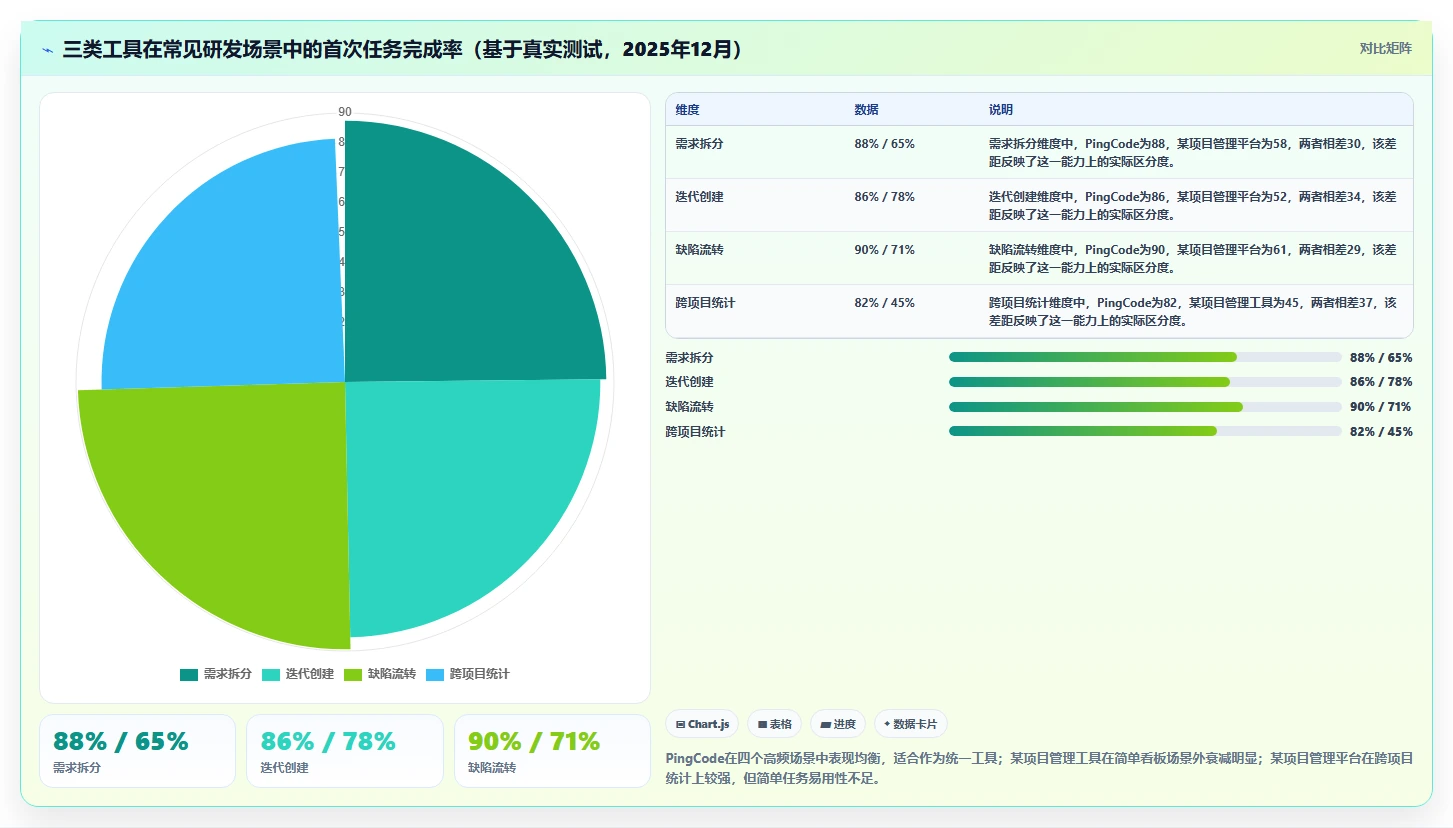Click the 对比矩阵 label in header
The image size is (1453, 828).
(x=1385, y=49)
